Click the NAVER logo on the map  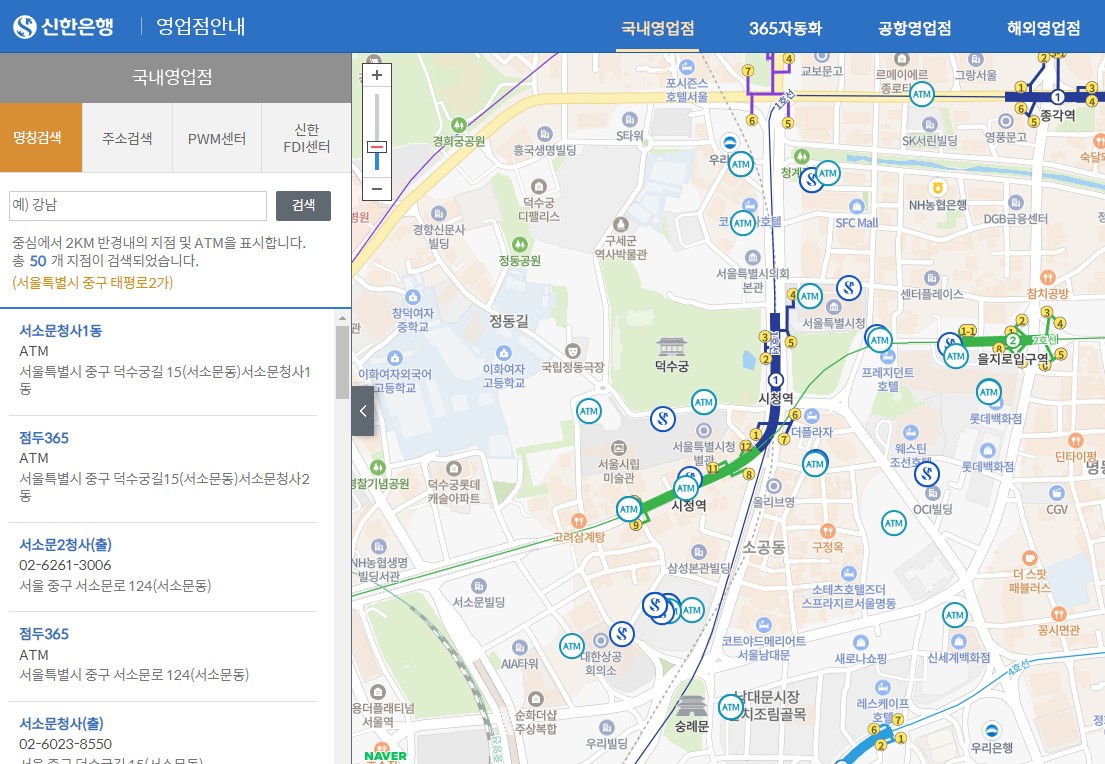tap(383, 753)
